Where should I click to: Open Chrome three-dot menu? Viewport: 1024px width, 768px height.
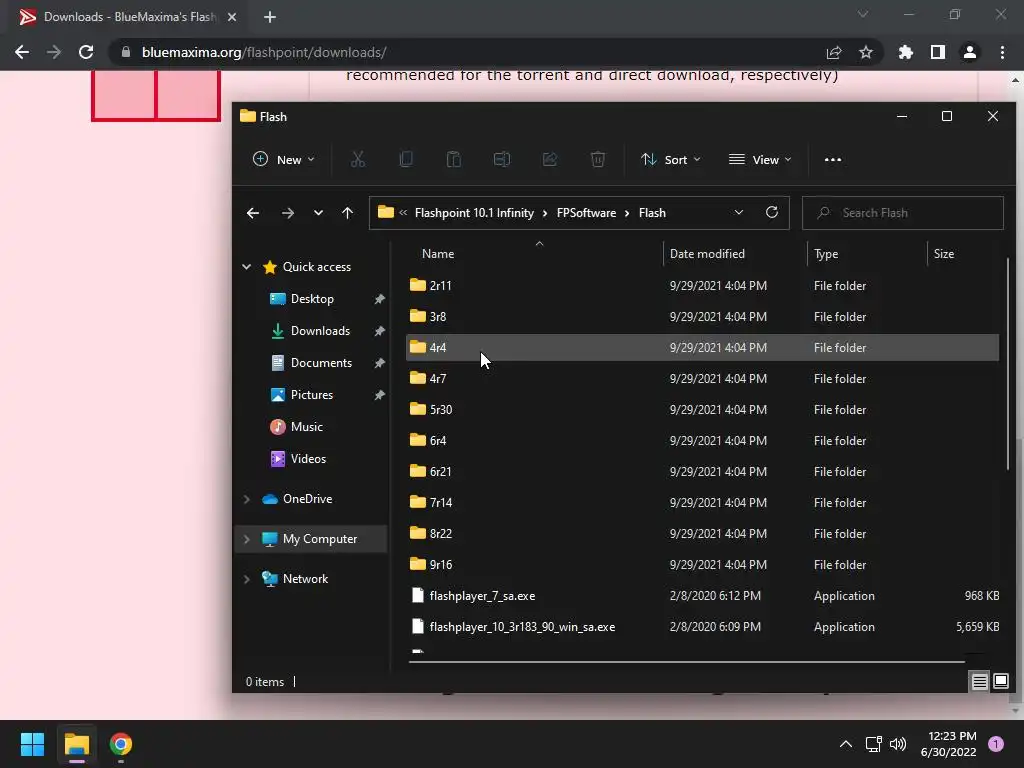click(x=1002, y=52)
